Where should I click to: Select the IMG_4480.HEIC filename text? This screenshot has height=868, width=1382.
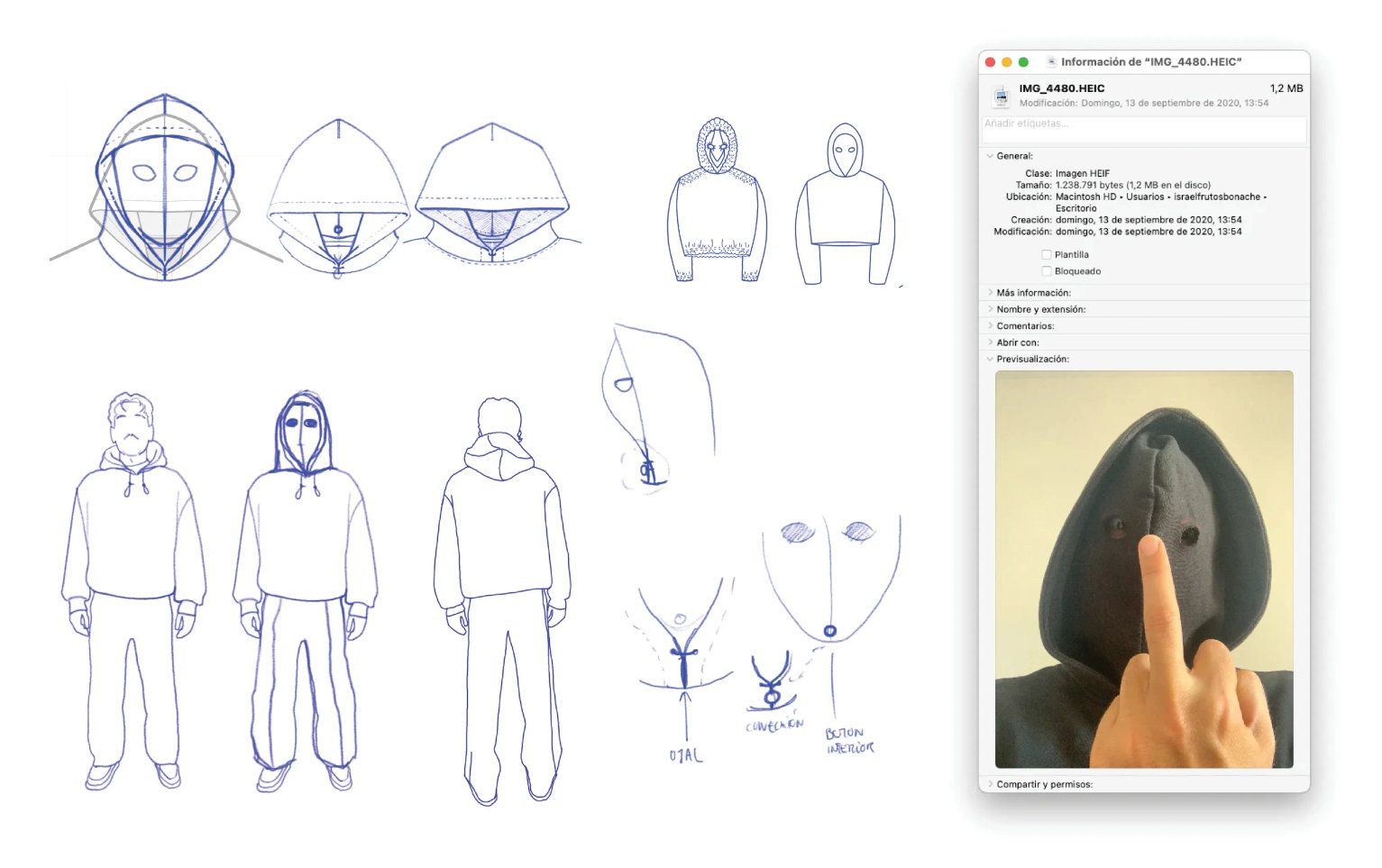[x=1061, y=88]
